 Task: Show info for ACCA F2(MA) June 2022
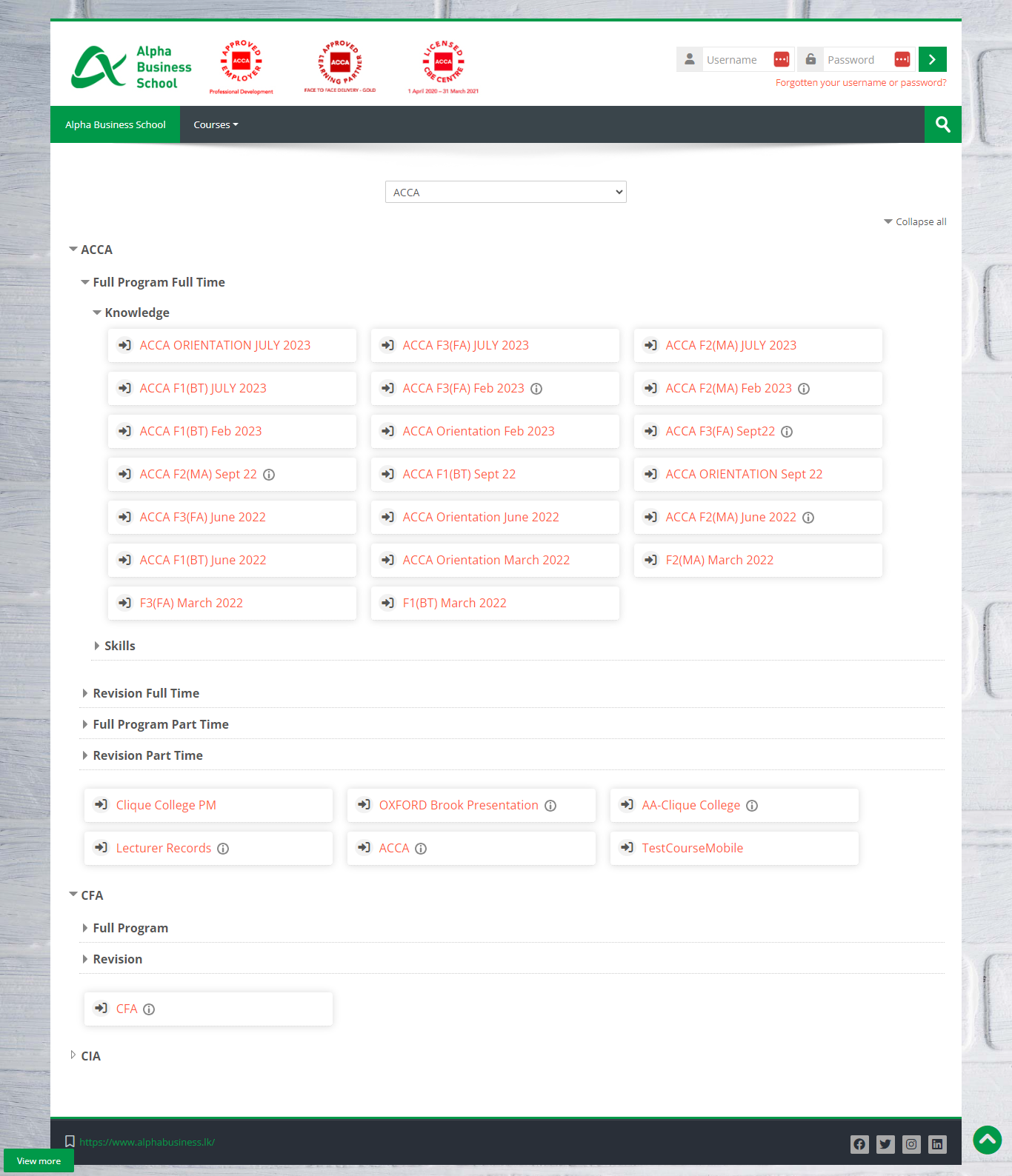coord(808,518)
